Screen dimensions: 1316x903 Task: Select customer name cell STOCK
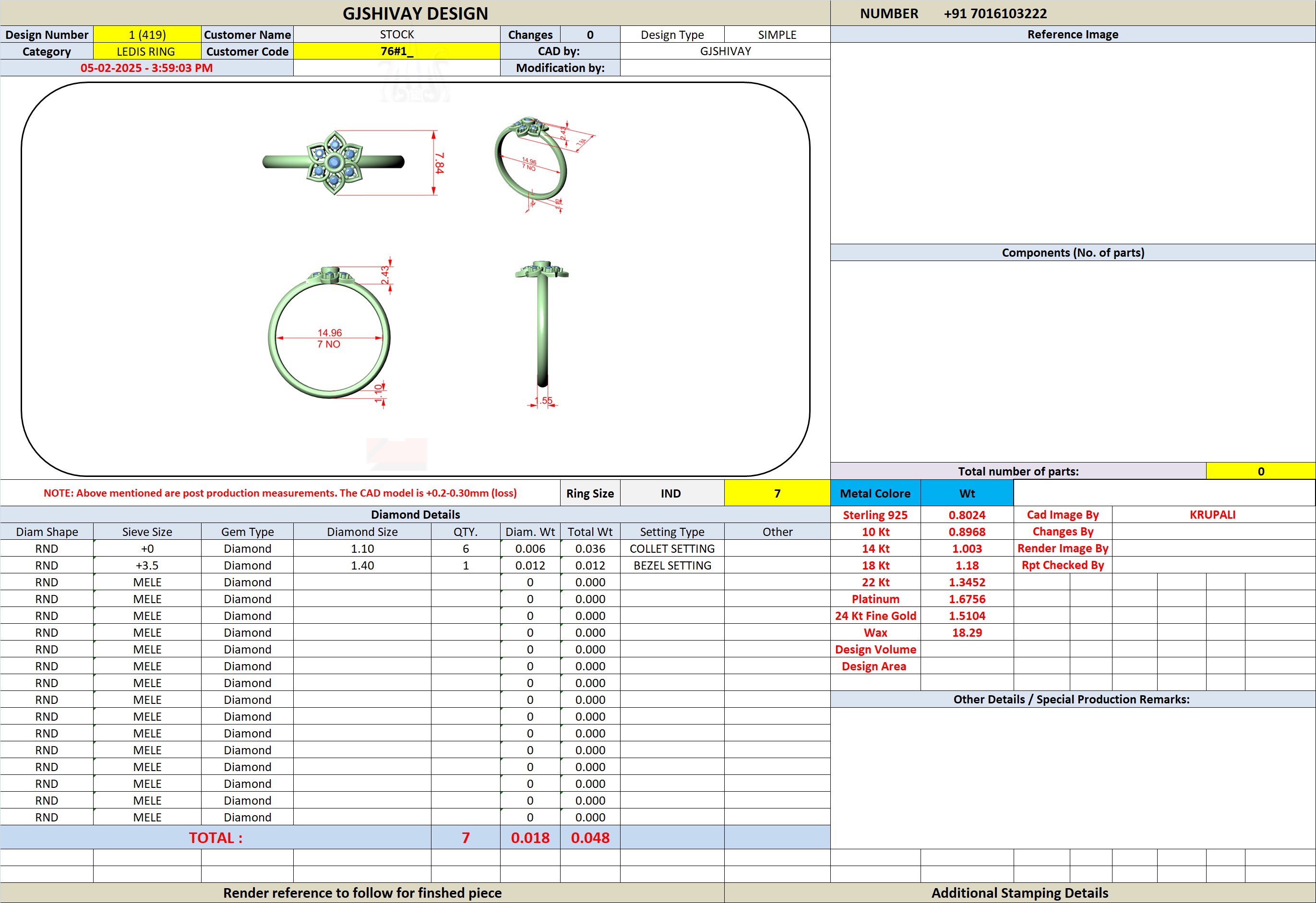pyautogui.click(x=396, y=35)
